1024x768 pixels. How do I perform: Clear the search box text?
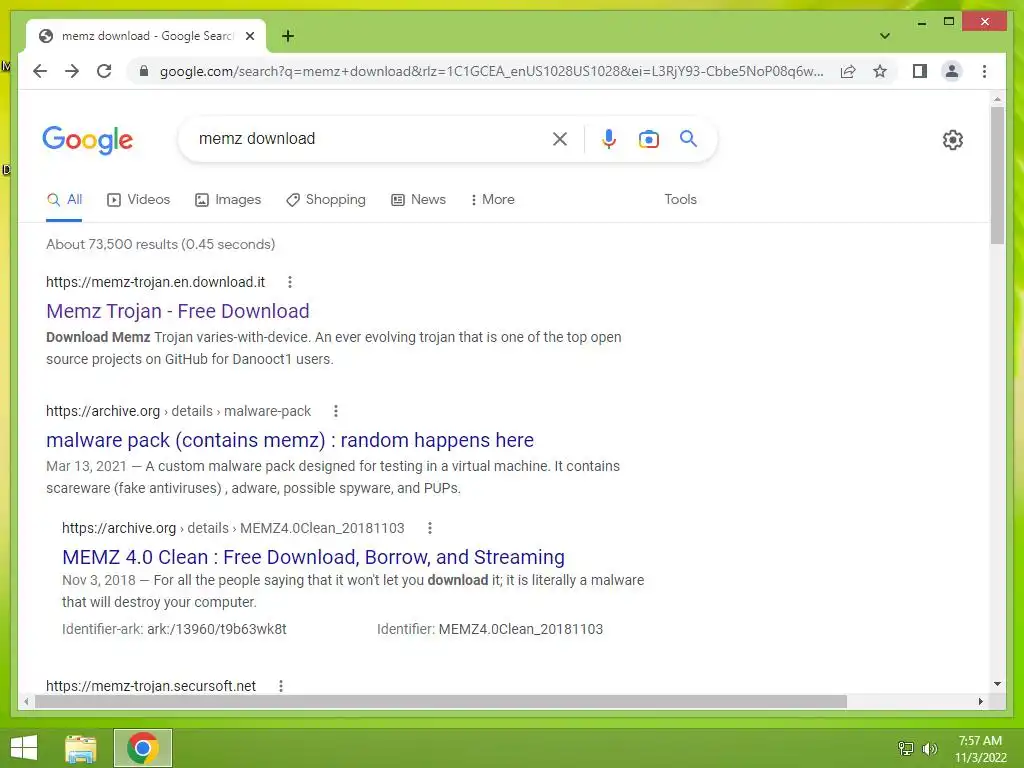coord(560,139)
